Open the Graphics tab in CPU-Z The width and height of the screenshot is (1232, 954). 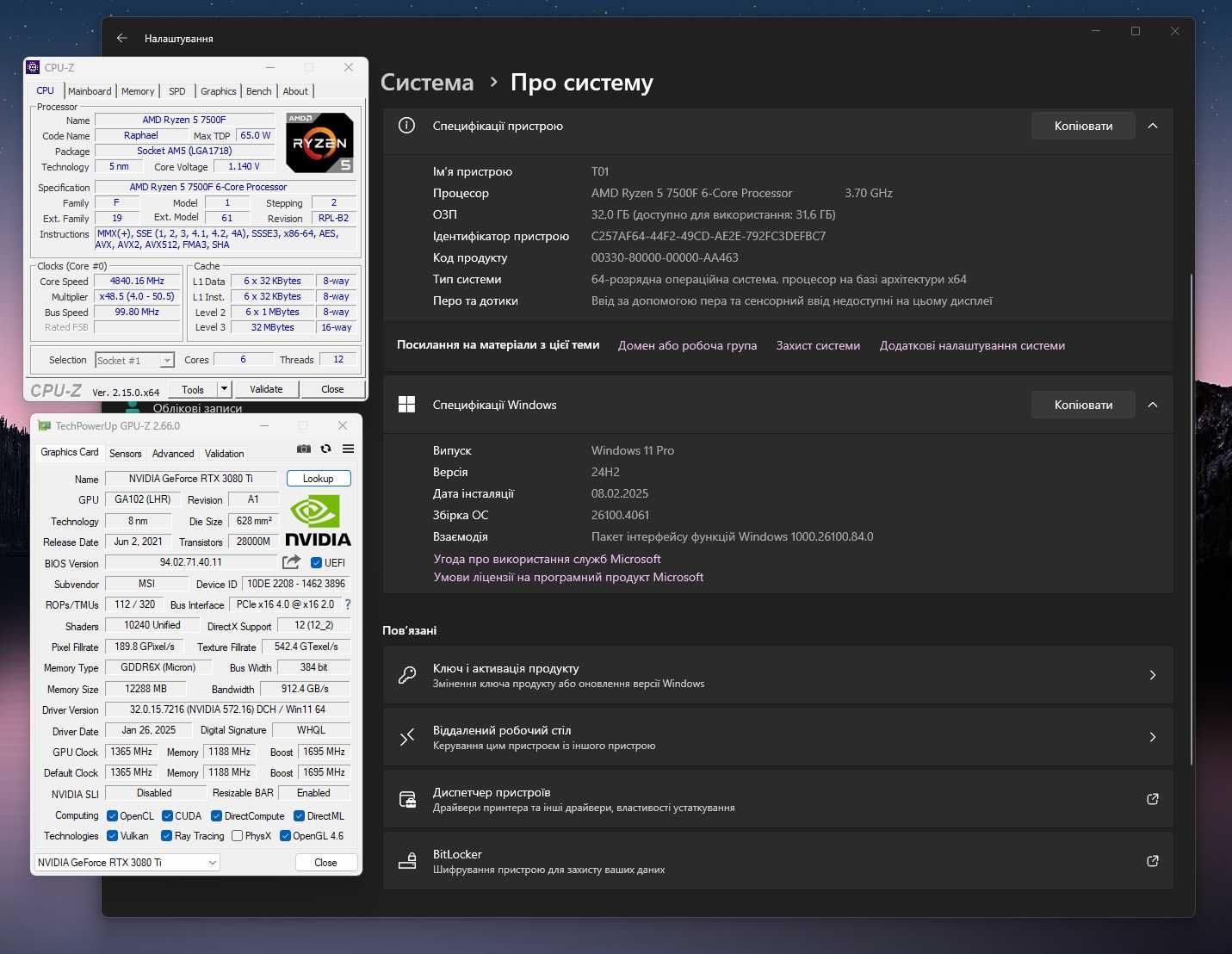point(218,91)
